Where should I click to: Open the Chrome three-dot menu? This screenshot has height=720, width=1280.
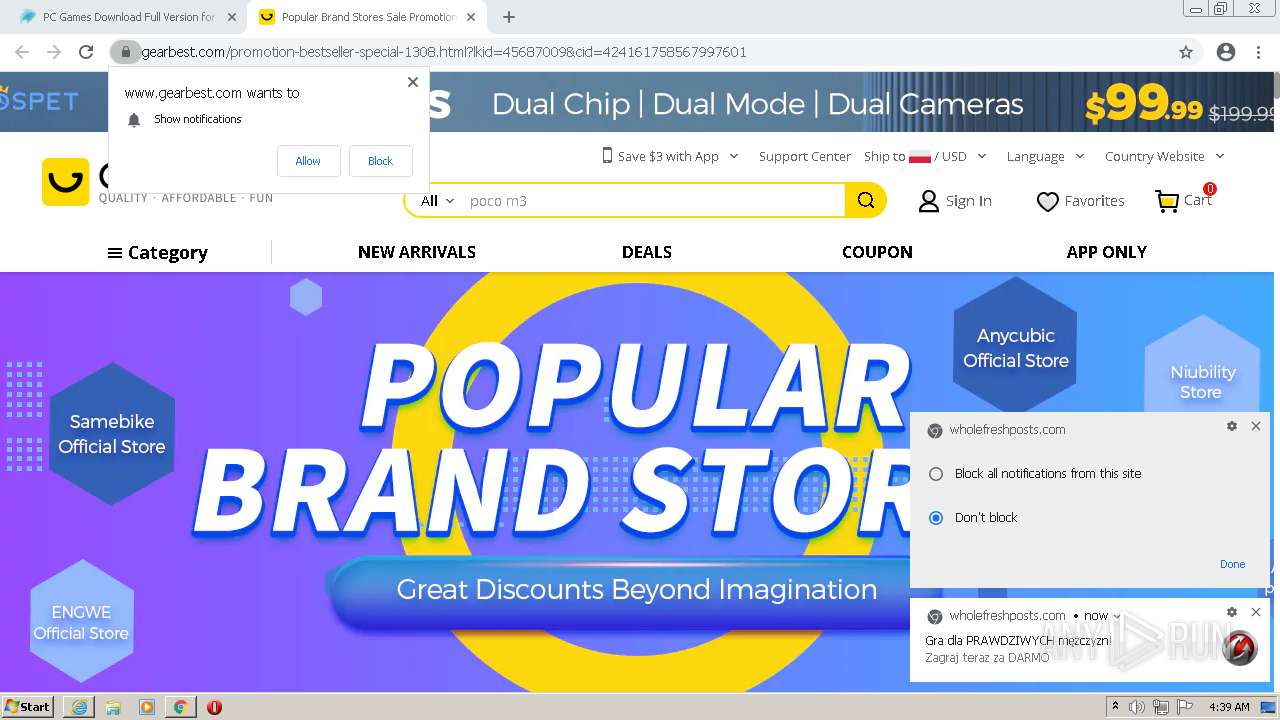(x=1258, y=52)
